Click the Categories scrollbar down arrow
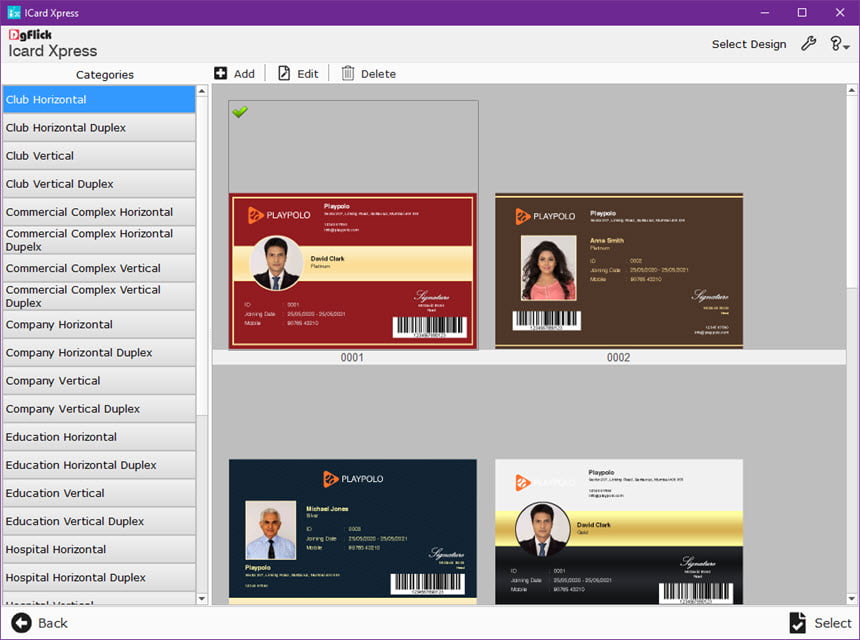This screenshot has height=640, width=860. 202,599
